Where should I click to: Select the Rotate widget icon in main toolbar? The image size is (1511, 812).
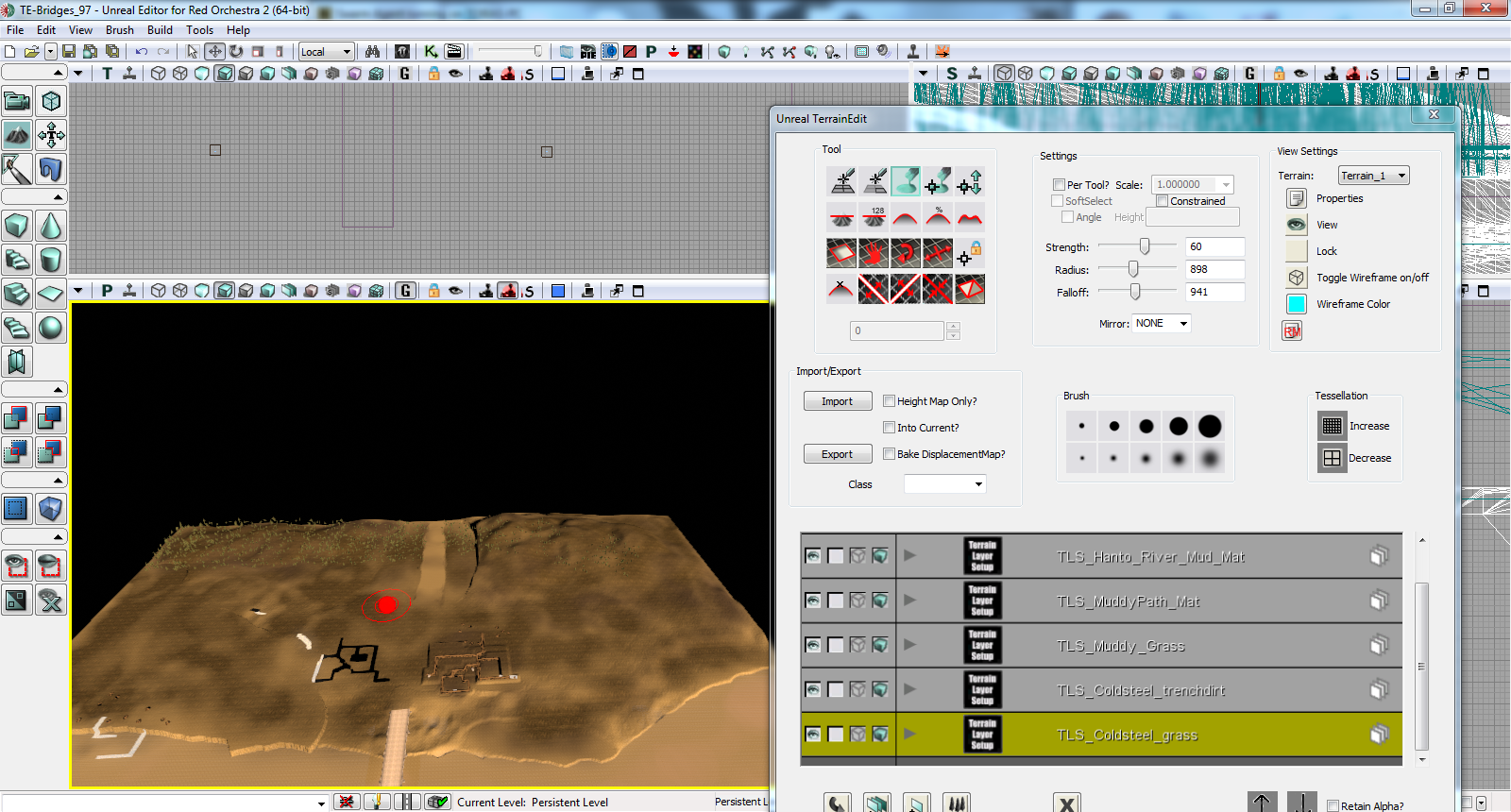point(236,51)
